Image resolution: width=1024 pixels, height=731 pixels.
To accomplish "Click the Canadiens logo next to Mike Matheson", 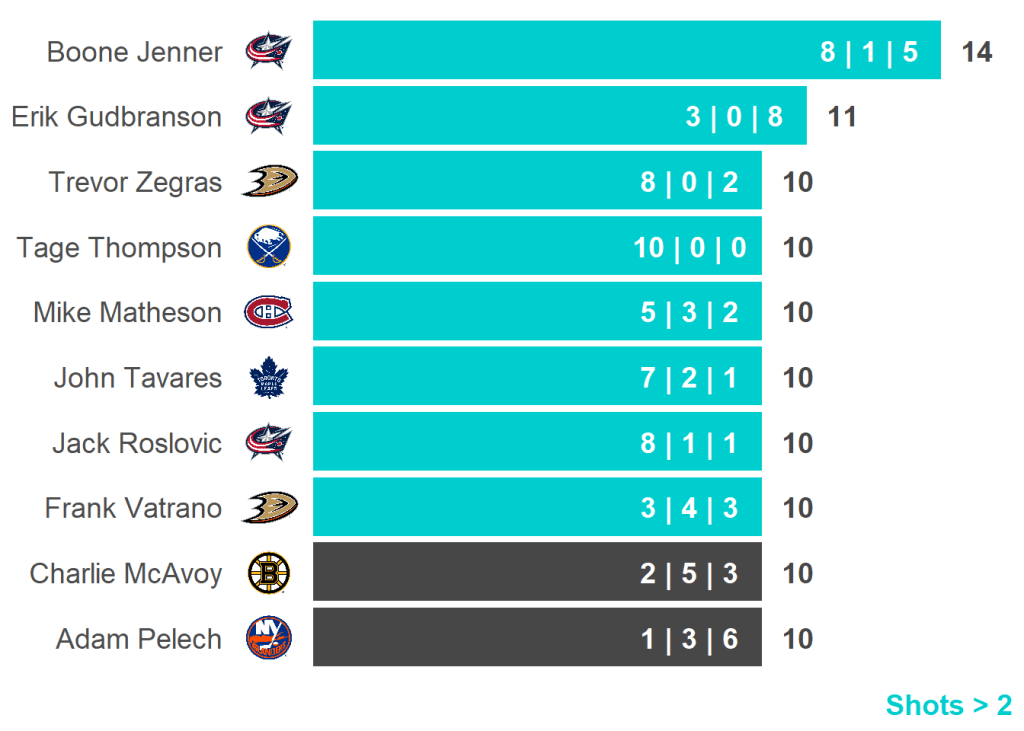I will [268, 312].
